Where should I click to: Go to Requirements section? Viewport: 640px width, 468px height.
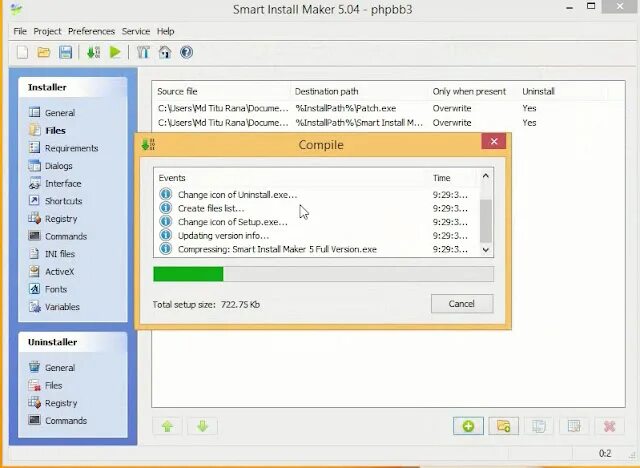(63, 148)
